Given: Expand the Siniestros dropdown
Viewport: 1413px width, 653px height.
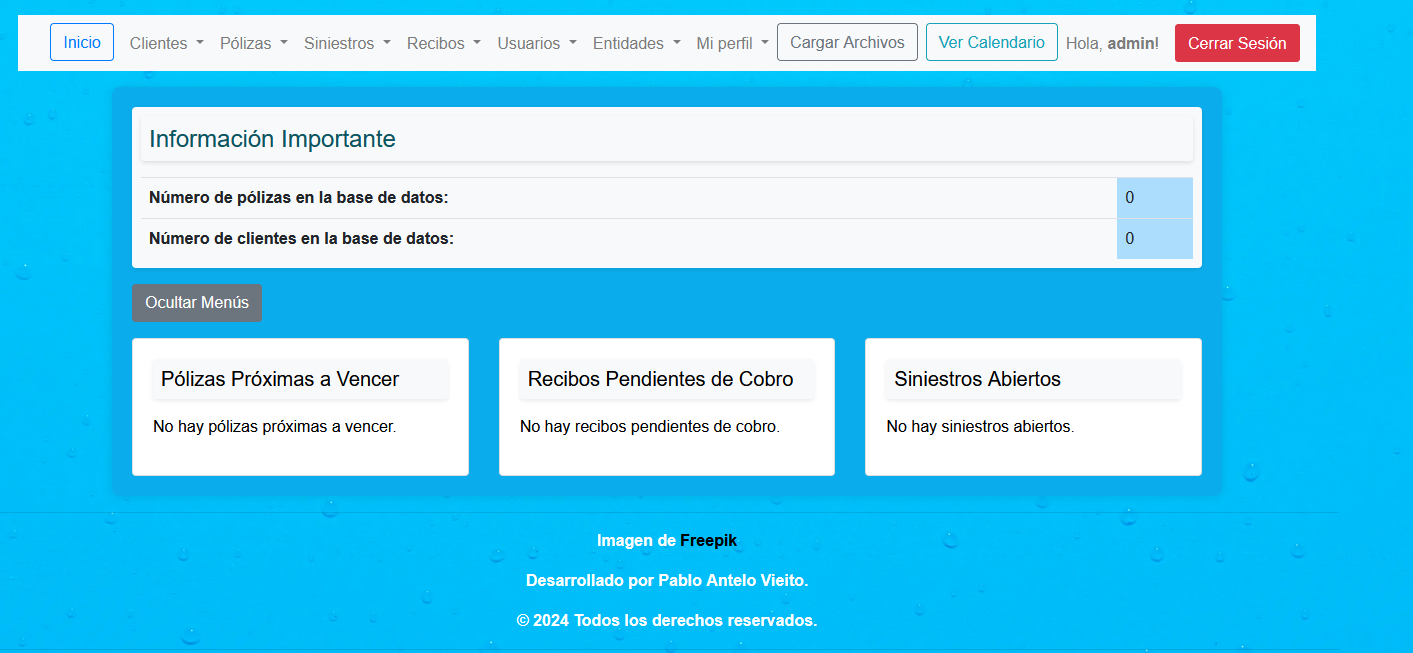Looking at the screenshot, I should click(x=347, y=44).
